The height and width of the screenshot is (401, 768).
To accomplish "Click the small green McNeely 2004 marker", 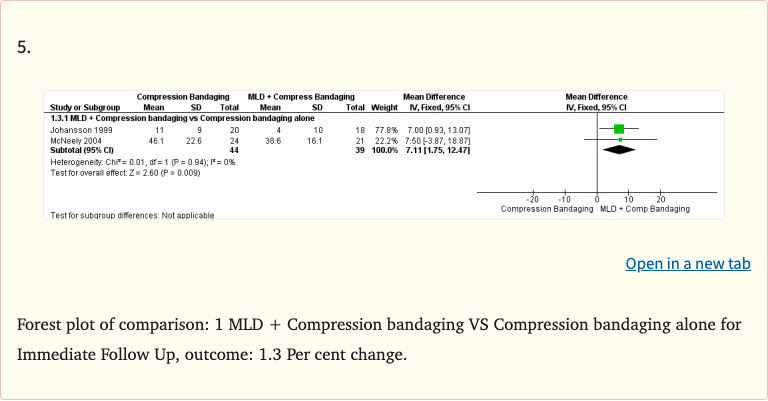I will coord(620,139).
